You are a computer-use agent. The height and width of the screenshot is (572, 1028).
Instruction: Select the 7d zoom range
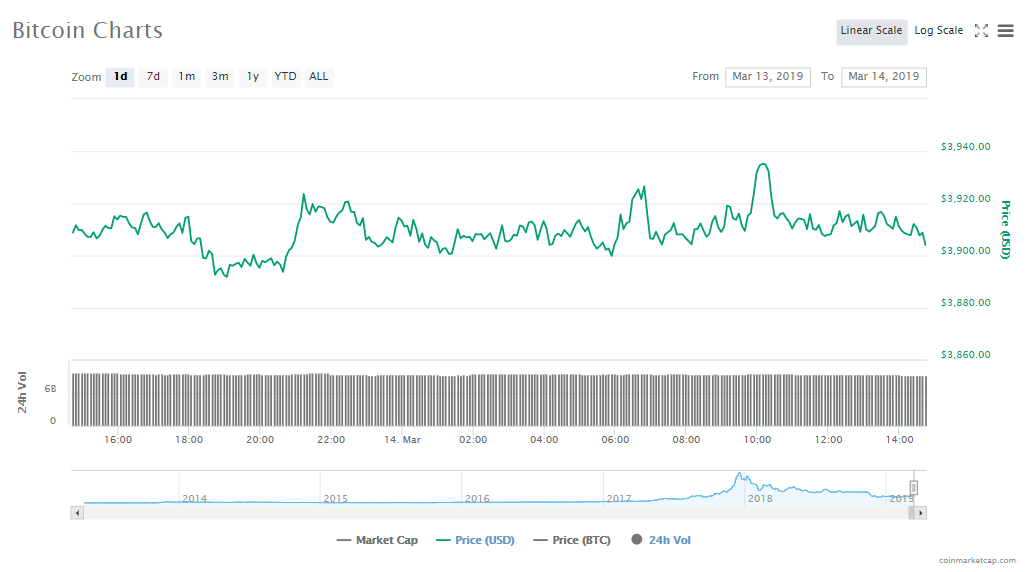pyautogui.click(x=153, y=77)
